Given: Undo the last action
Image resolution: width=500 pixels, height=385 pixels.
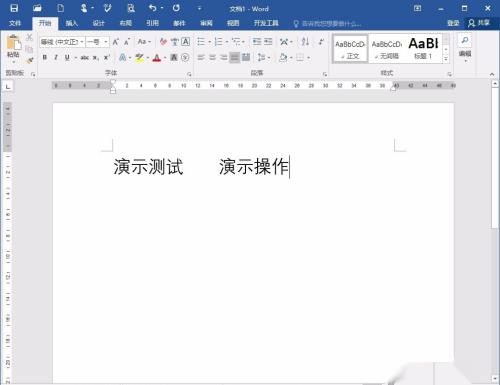Looking at the screenshot, I should pyautogui.click(x=153, y=8).
